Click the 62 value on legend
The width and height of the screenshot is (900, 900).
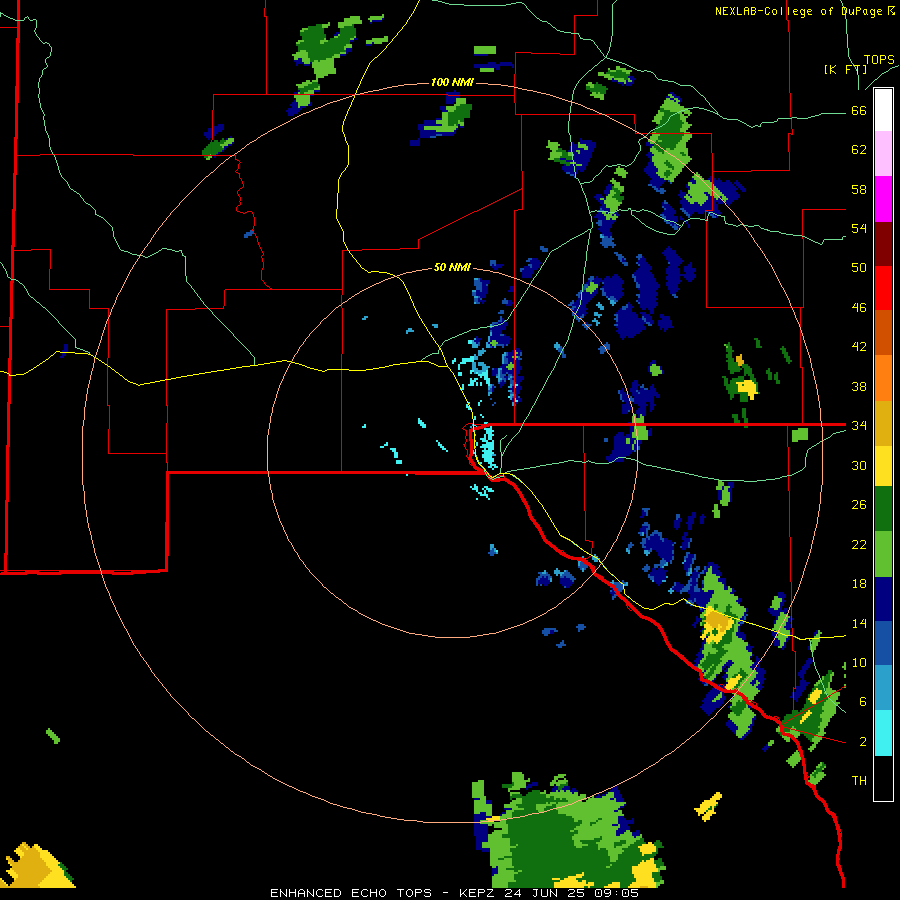pyautogui.click(x=859, y=150)
